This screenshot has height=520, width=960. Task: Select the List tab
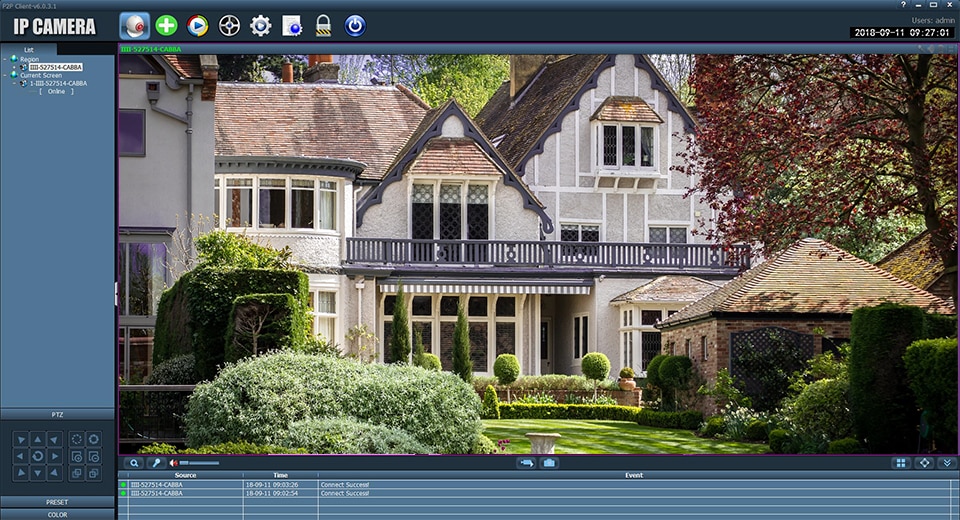[x=28, y=49]
